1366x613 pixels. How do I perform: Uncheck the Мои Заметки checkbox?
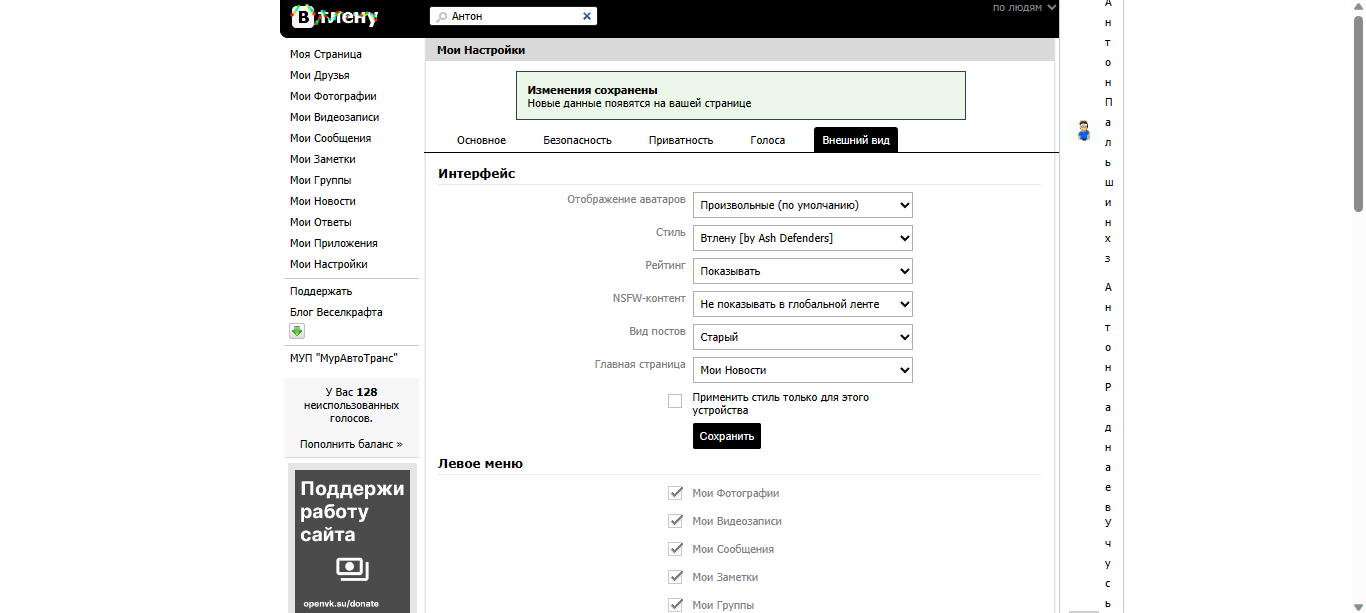tap(675, 576)
